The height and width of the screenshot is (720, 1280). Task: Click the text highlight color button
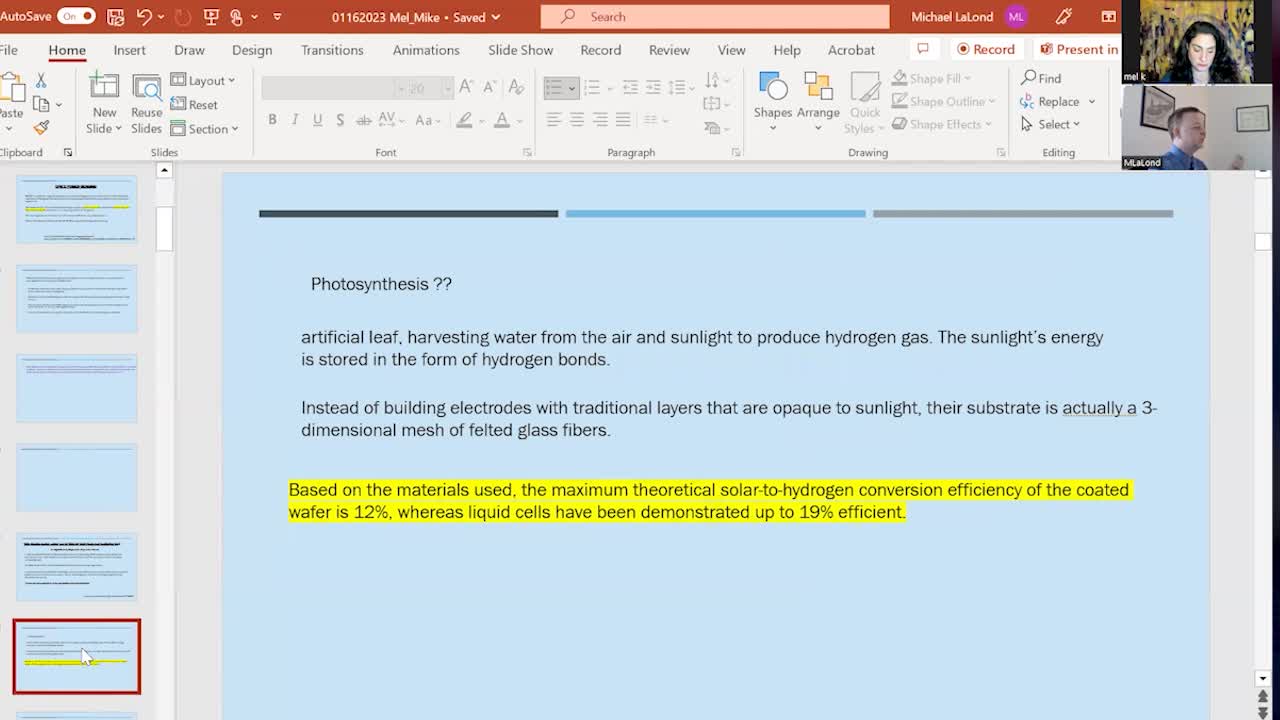click(464, 120)
